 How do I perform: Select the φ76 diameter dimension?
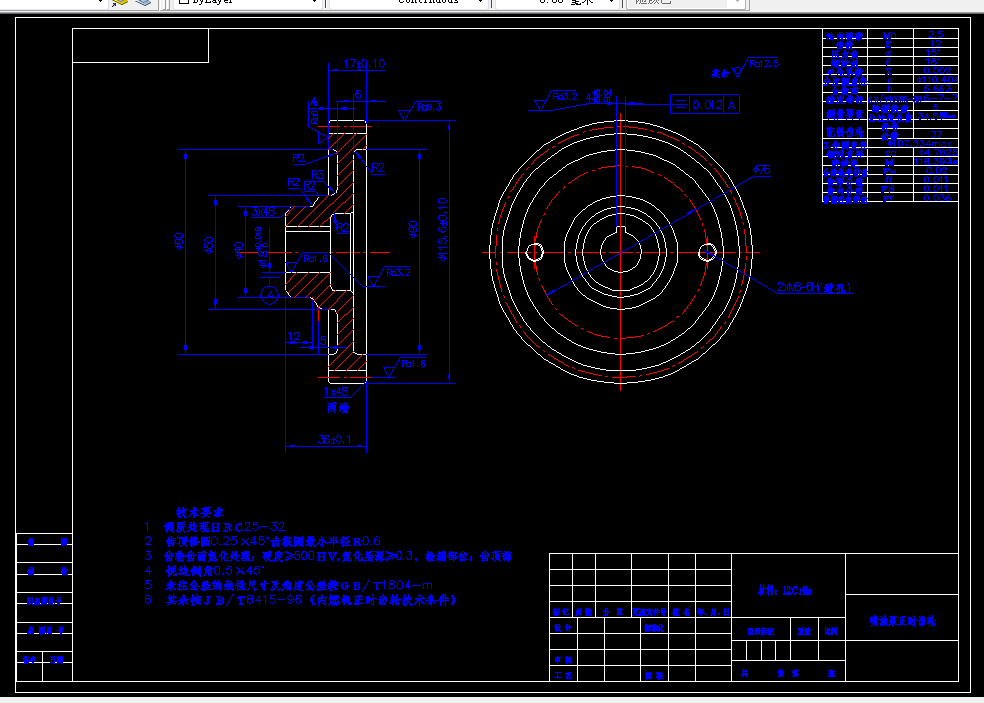761,170
